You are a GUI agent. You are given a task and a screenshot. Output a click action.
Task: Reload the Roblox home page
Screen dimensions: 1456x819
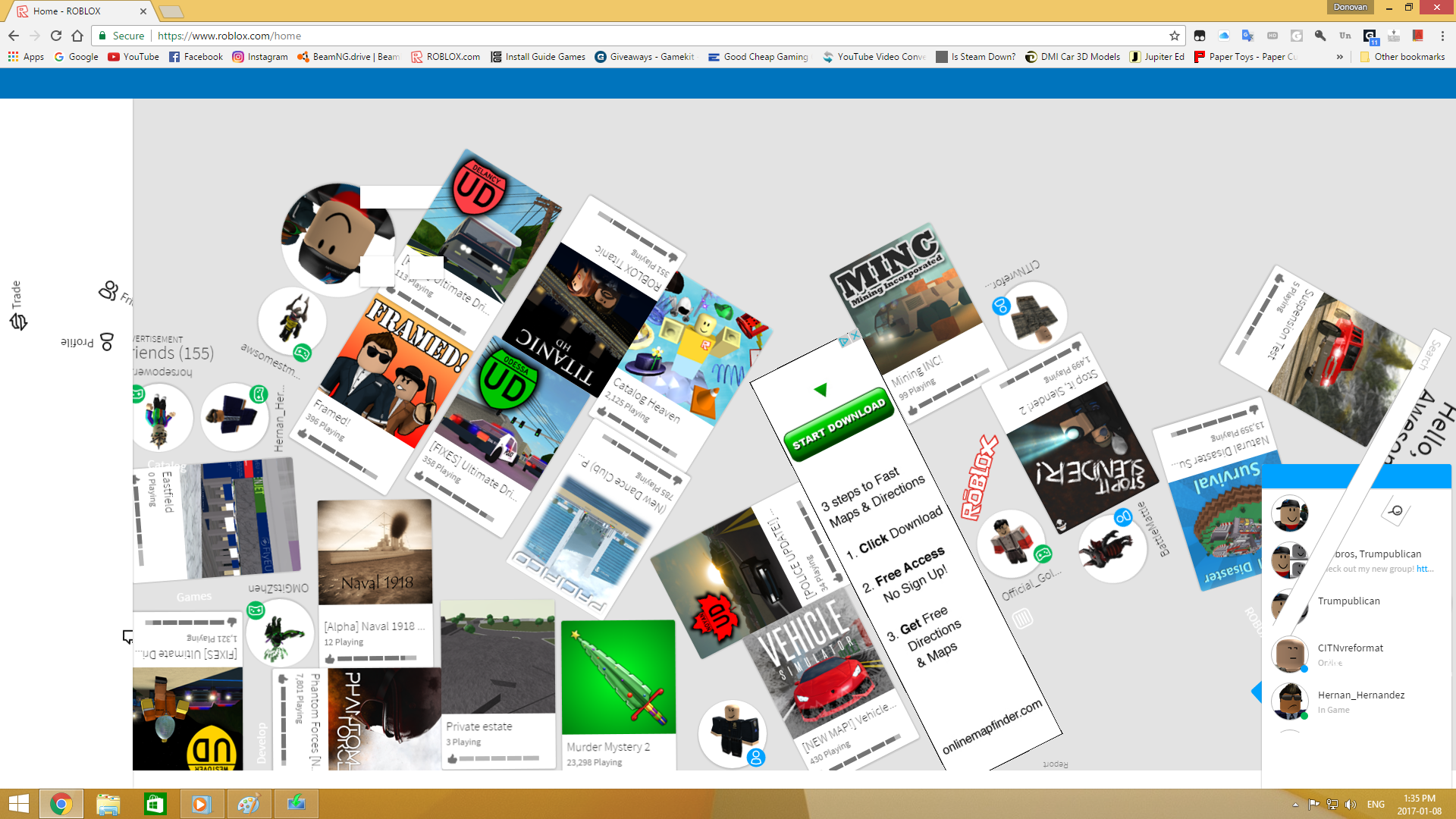click(x=56, y=36)
